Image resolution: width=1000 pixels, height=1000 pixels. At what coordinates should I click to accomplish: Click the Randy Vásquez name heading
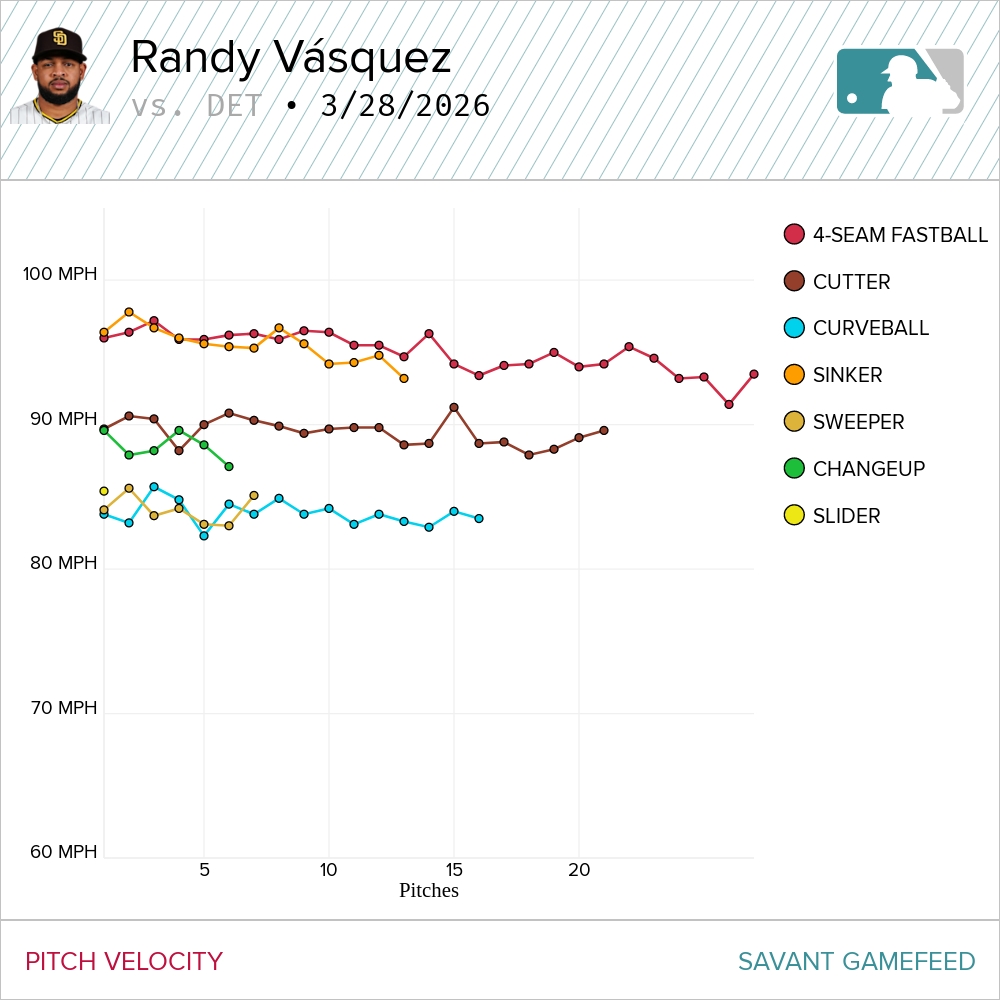[290, 58]
